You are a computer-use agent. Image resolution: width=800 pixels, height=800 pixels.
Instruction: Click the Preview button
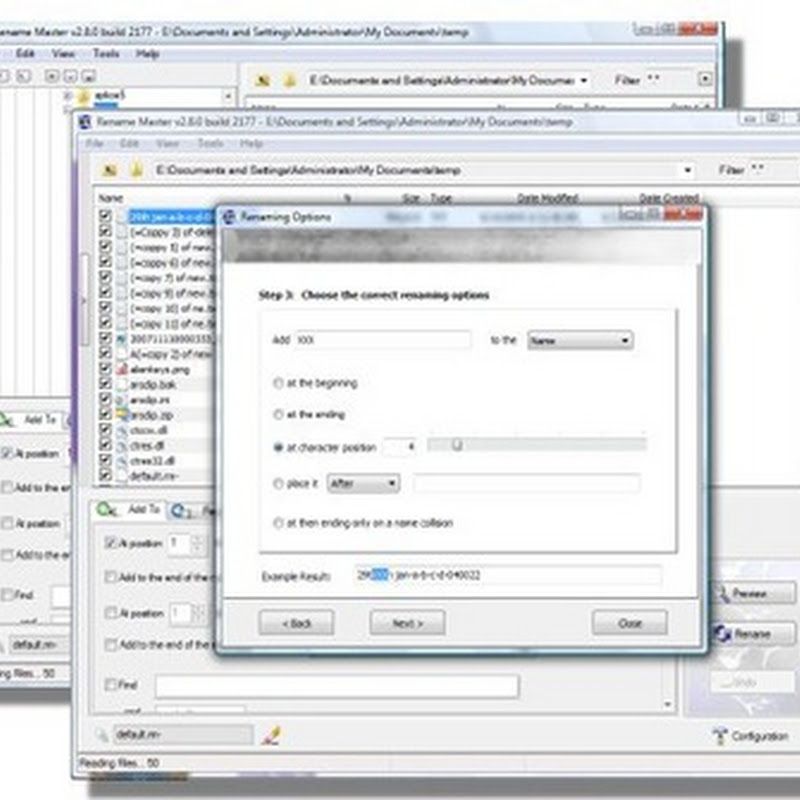pos(753,593)
